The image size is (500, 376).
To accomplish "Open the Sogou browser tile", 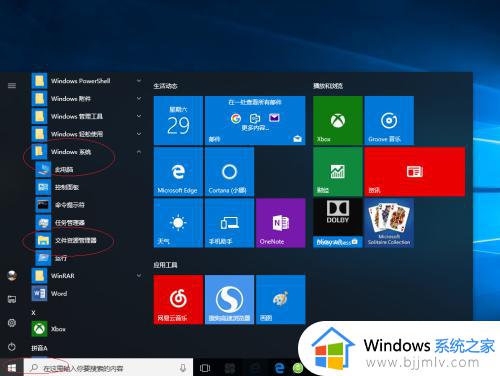I will tap(229, 299).
